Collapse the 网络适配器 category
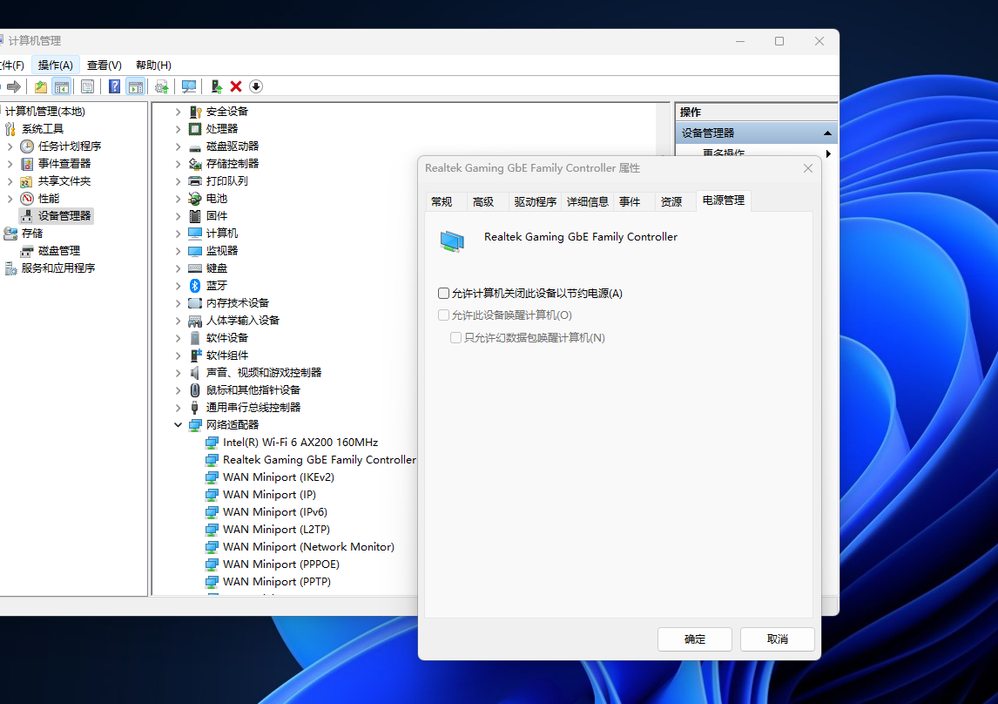 point(178,425)
